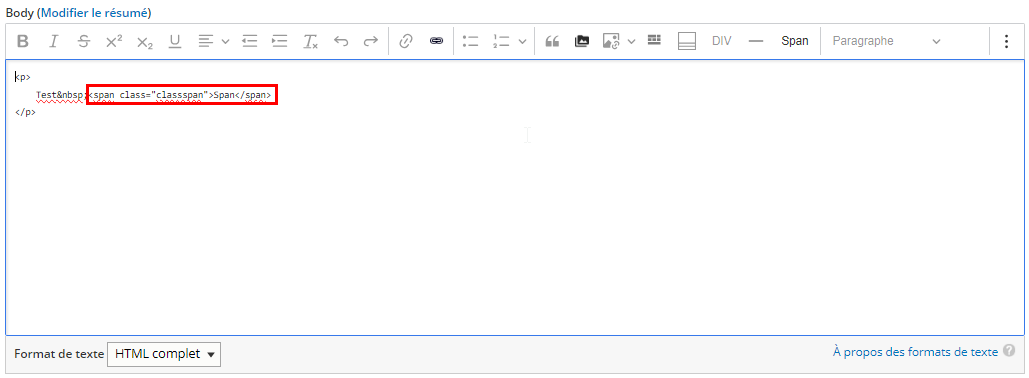Apply superscript formatting
The height and width of the screenshot is (378, 1029).
pos(114,41)
